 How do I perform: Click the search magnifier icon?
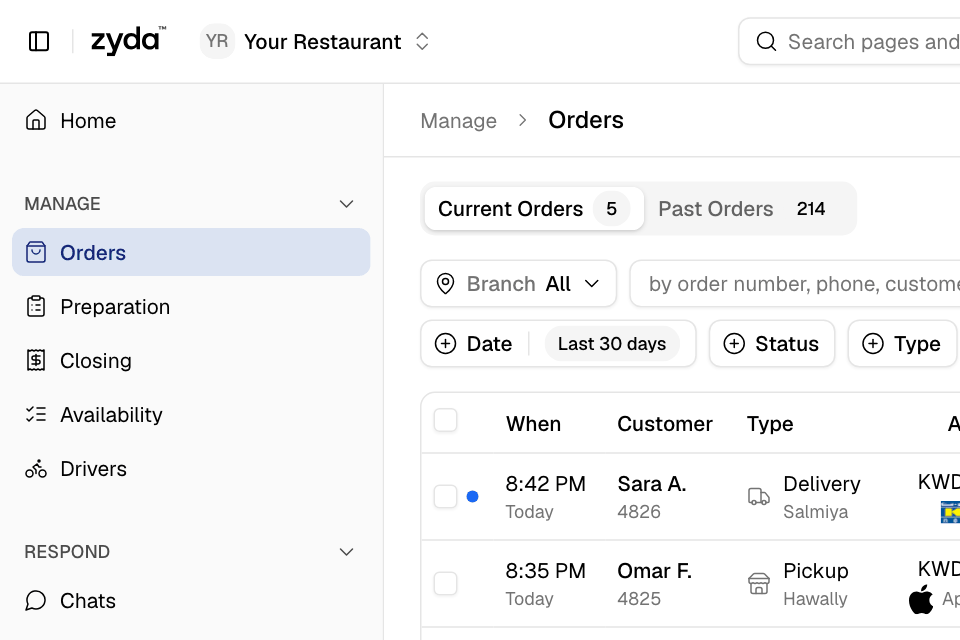(x=766, y=42)
